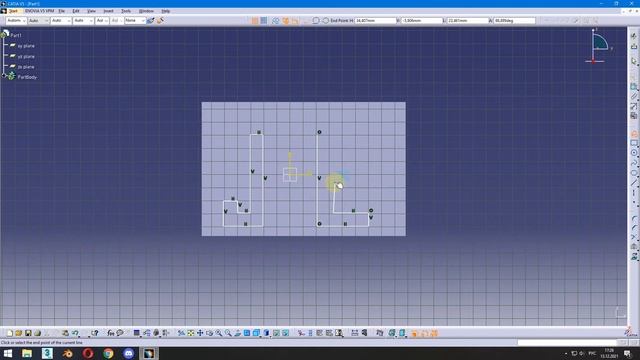Click the New document icon

[9, 333]
